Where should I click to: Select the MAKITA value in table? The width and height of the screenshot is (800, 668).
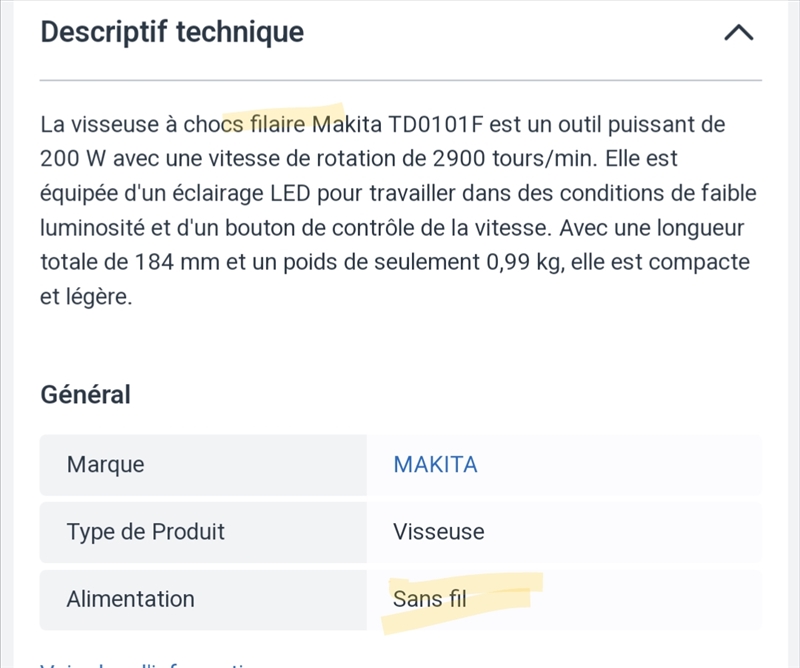pos(437,464)
